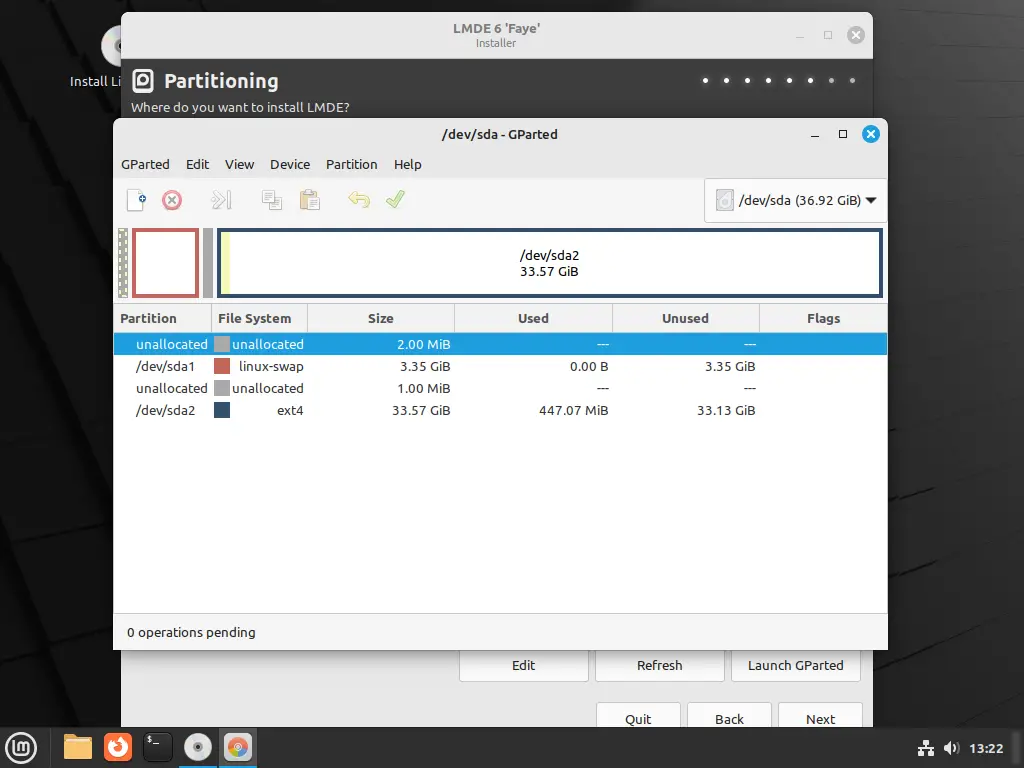Click the 3.35 GiB size of sda1
This screenshot has width=1024, height=768.
point(425,366)
